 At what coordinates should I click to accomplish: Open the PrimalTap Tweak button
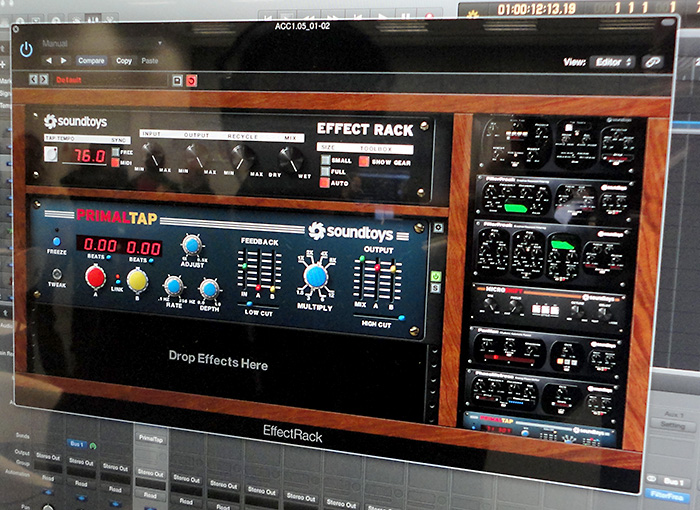[57, 273]
